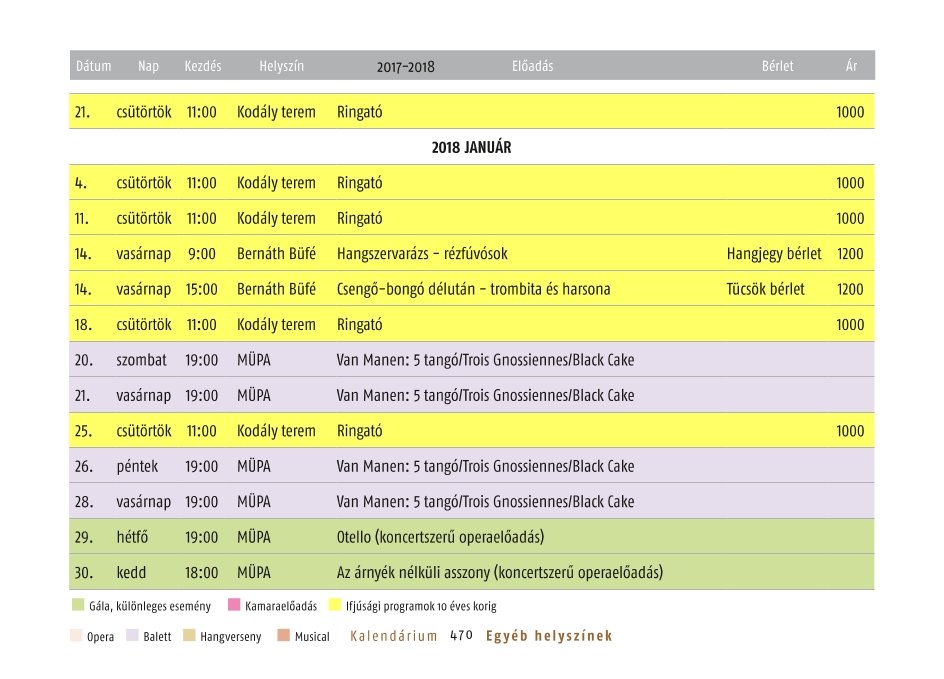Image resolution: width=944 pixels, height=679 pixels.
Task: Click the Kezdés column header
Action: pos(203,66)
